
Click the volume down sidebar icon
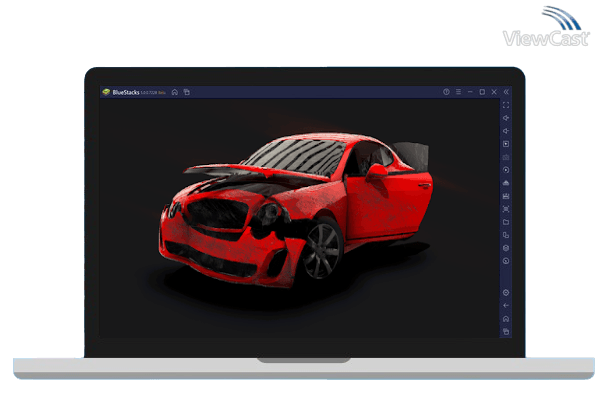(506, 131)
